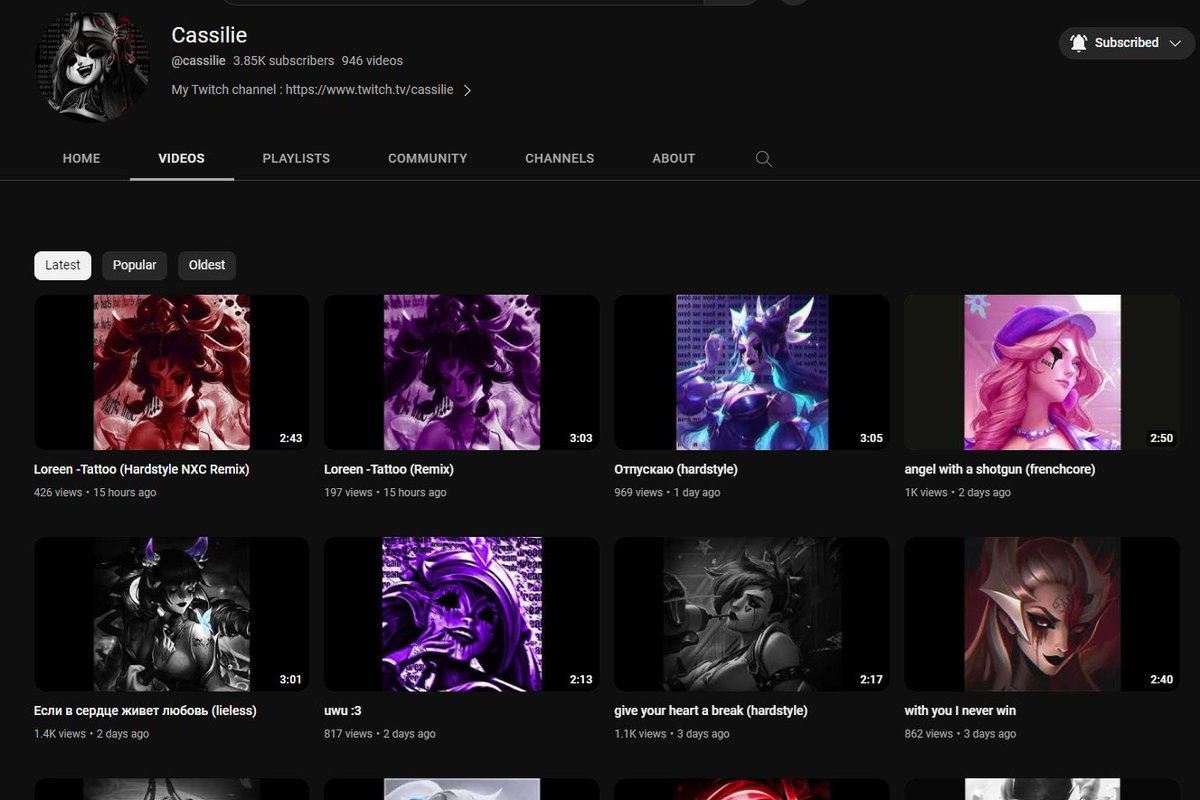Click title Если в сердце живет любовь (lieless)
The height and width of the screenshot is (800, 1200).
coord(145,711)
